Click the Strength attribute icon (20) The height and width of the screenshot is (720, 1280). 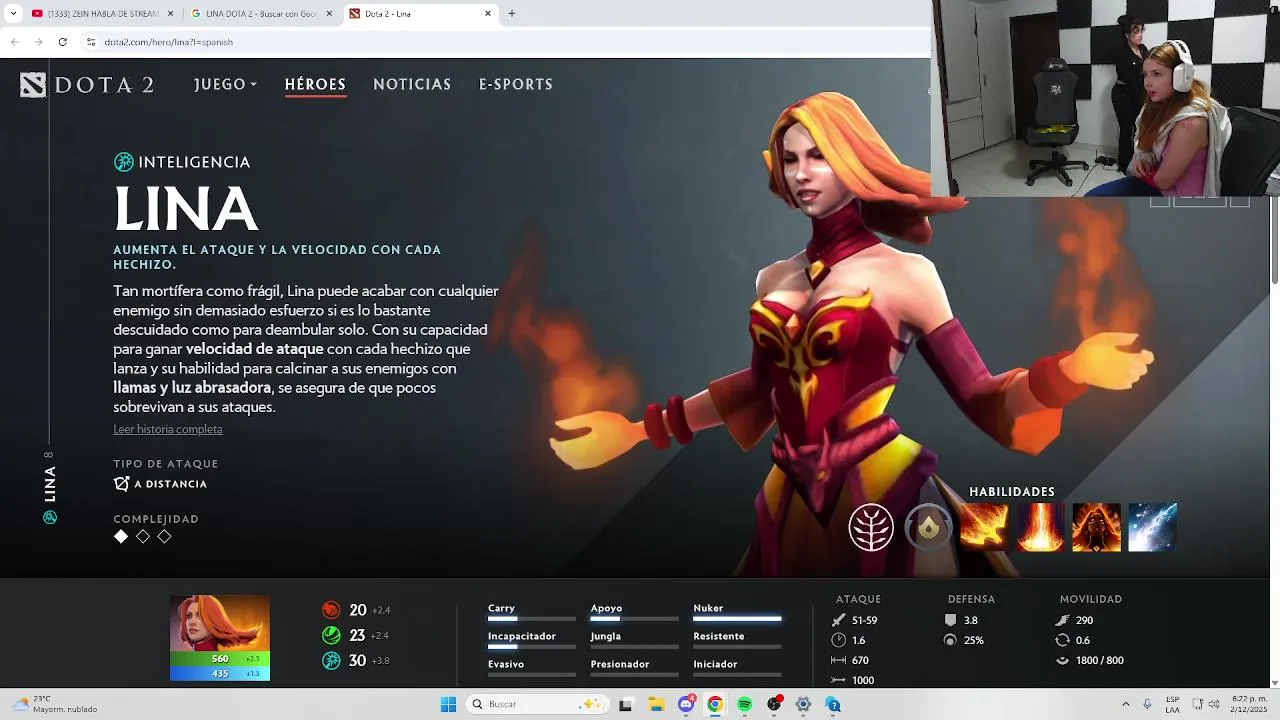tap(331, 610)
